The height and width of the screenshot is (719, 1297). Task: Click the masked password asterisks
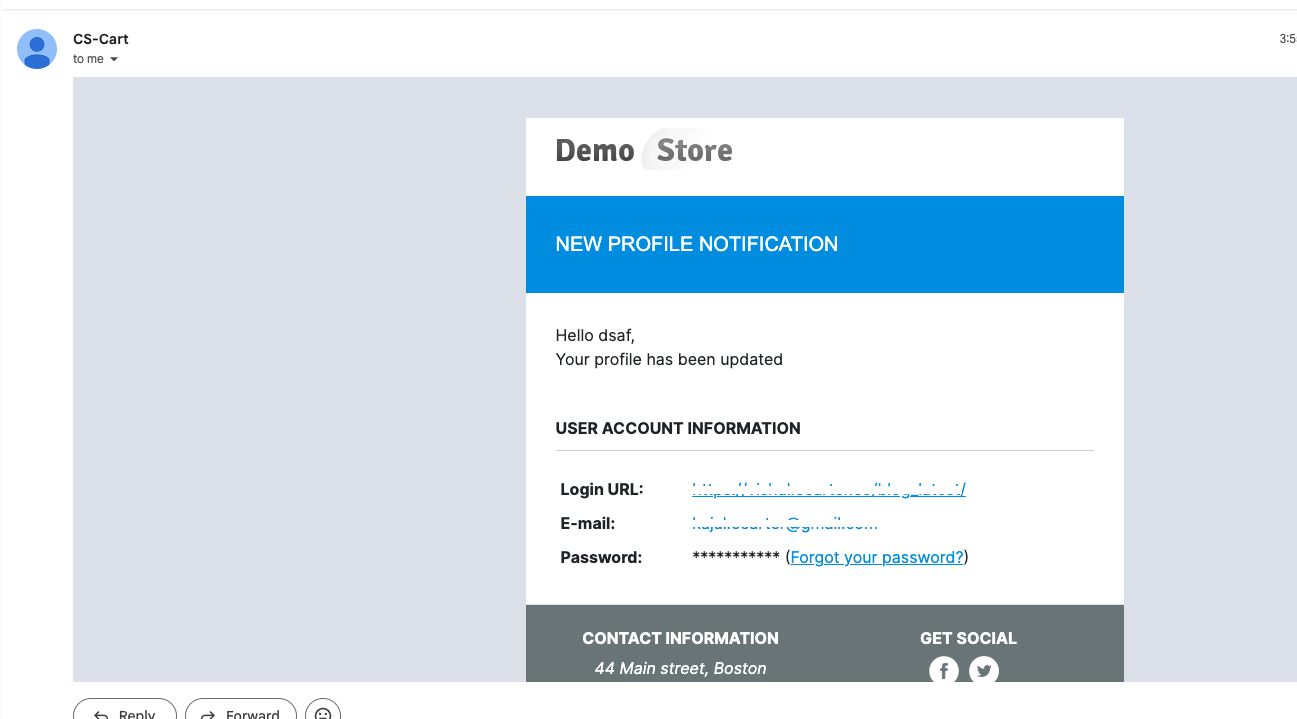(735, 557)
